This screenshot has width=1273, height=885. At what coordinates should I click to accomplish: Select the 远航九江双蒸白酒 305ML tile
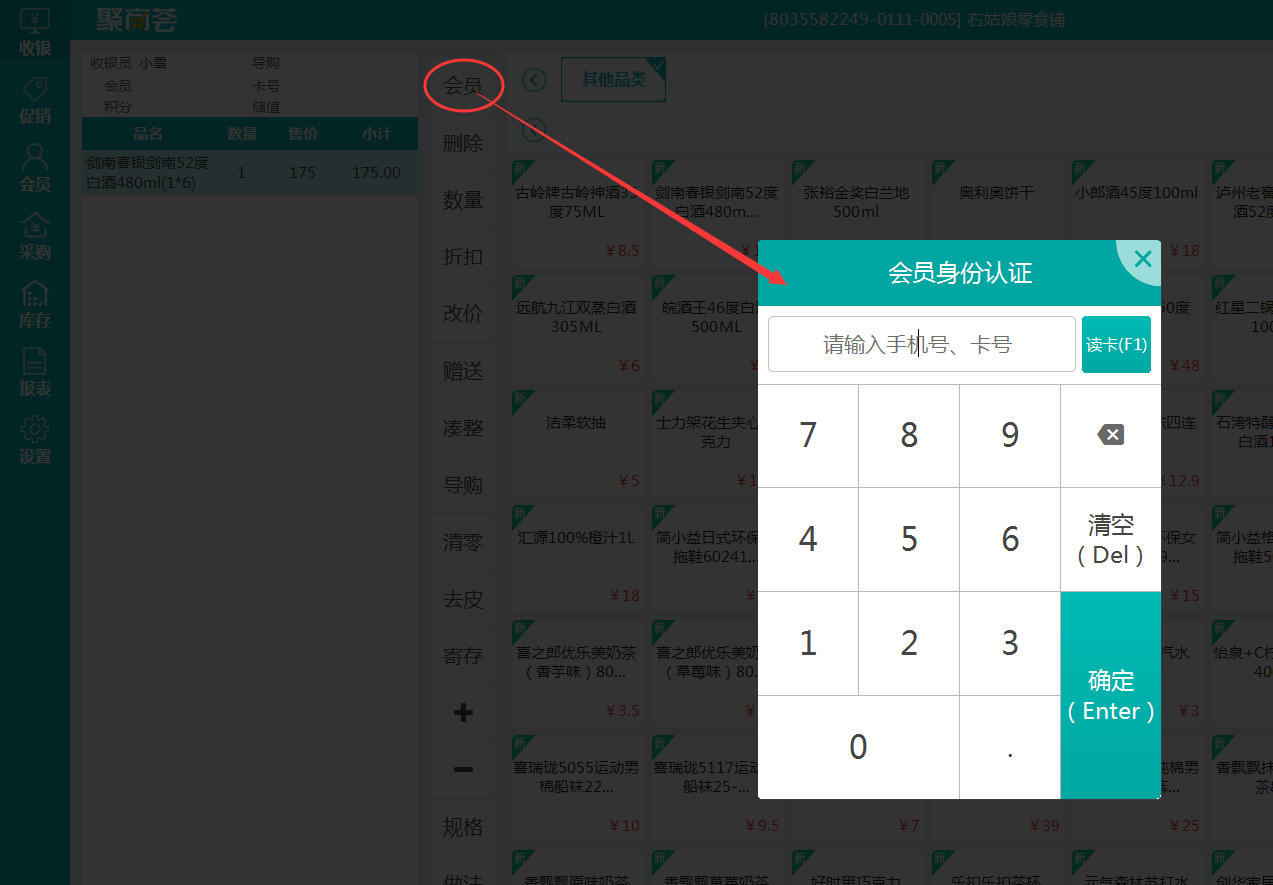point(576,327)
